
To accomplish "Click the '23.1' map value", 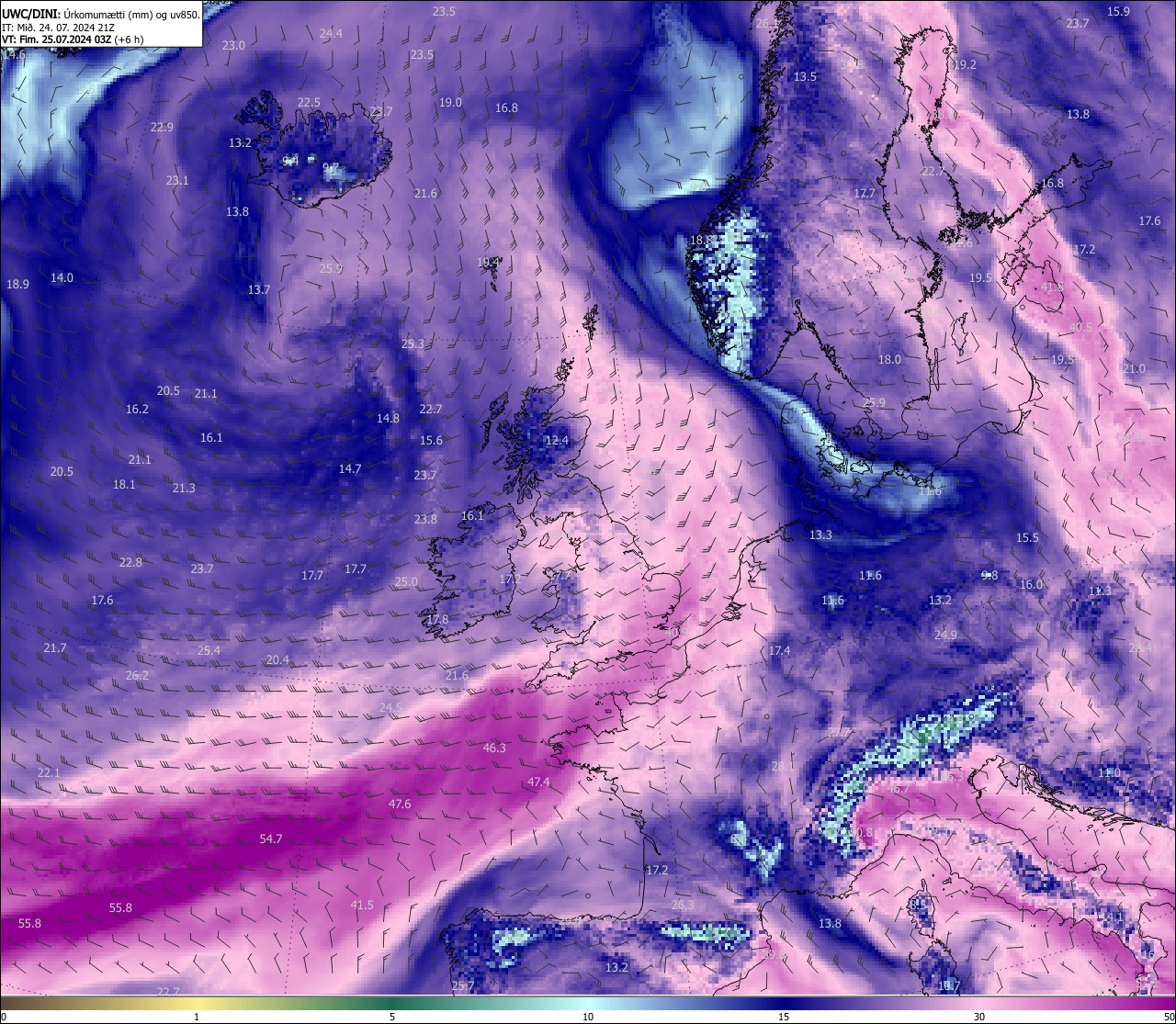I will [x=177, y=181].
